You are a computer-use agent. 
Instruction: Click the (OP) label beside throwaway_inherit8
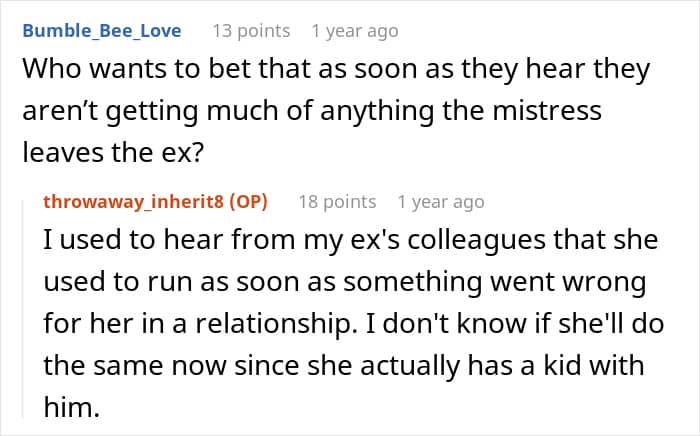pos(248,202)
